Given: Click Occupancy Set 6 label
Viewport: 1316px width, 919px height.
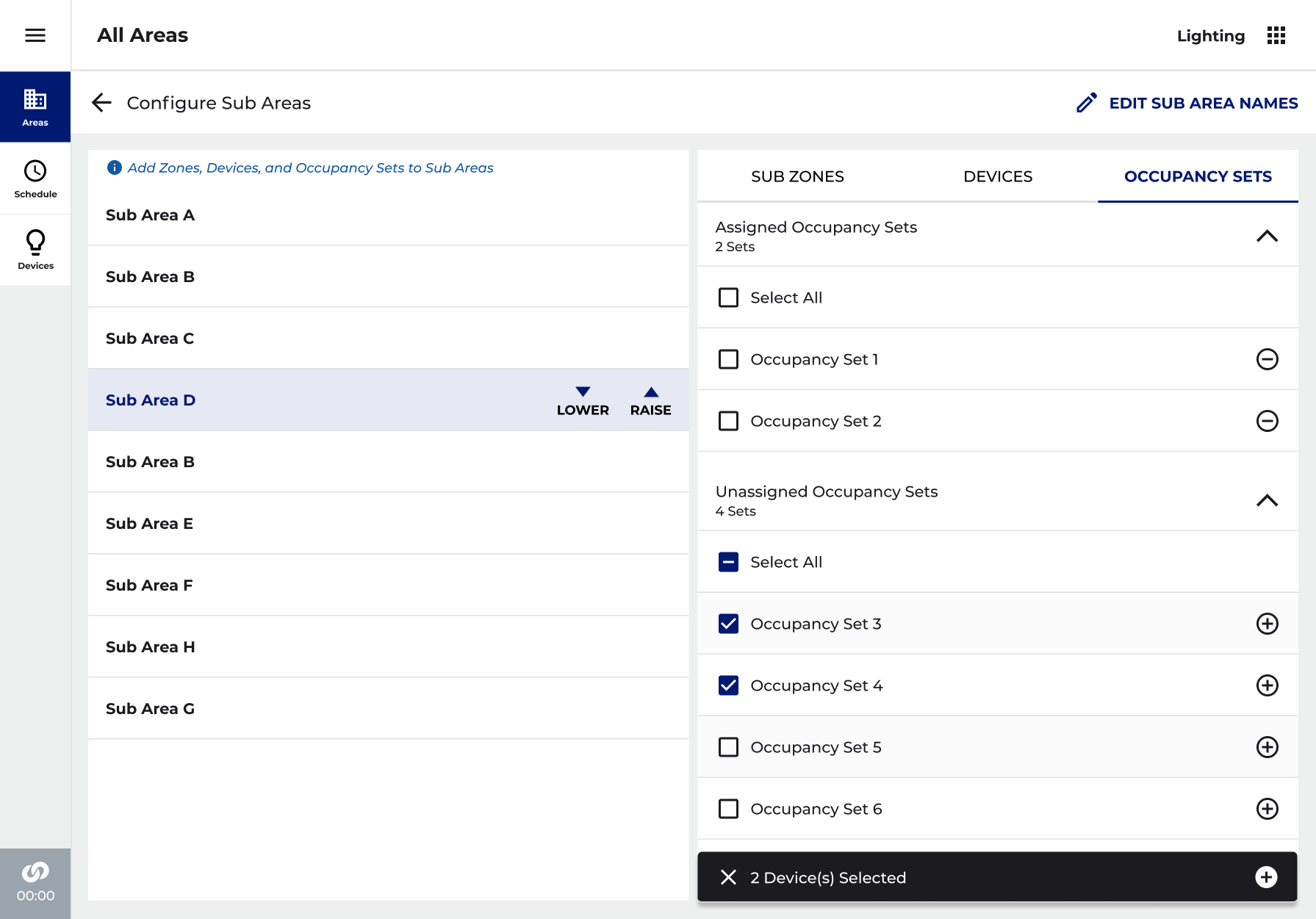Looking at the screenshot, I should [816, 809].
